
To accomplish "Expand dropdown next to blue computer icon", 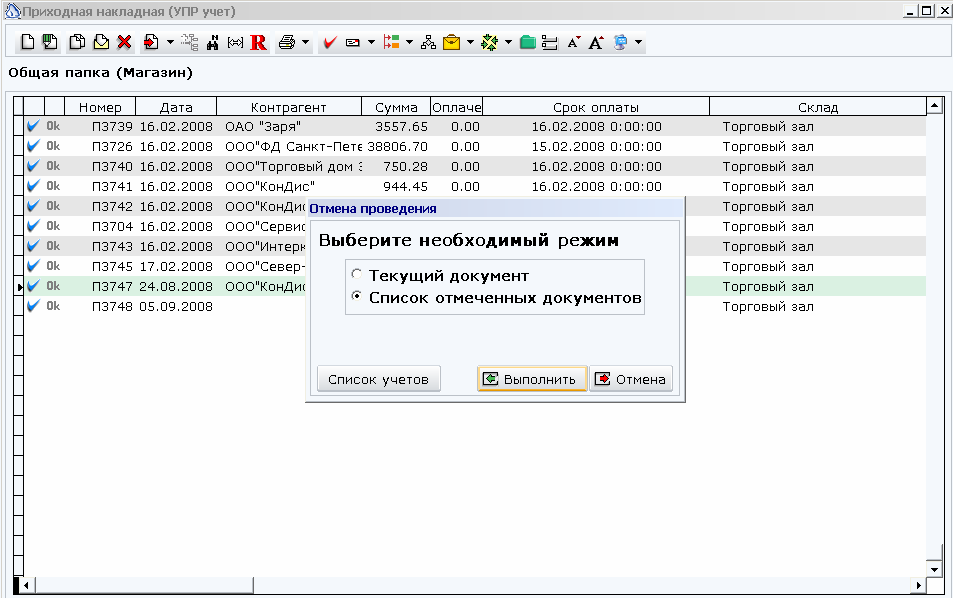I will coord(638,42).
